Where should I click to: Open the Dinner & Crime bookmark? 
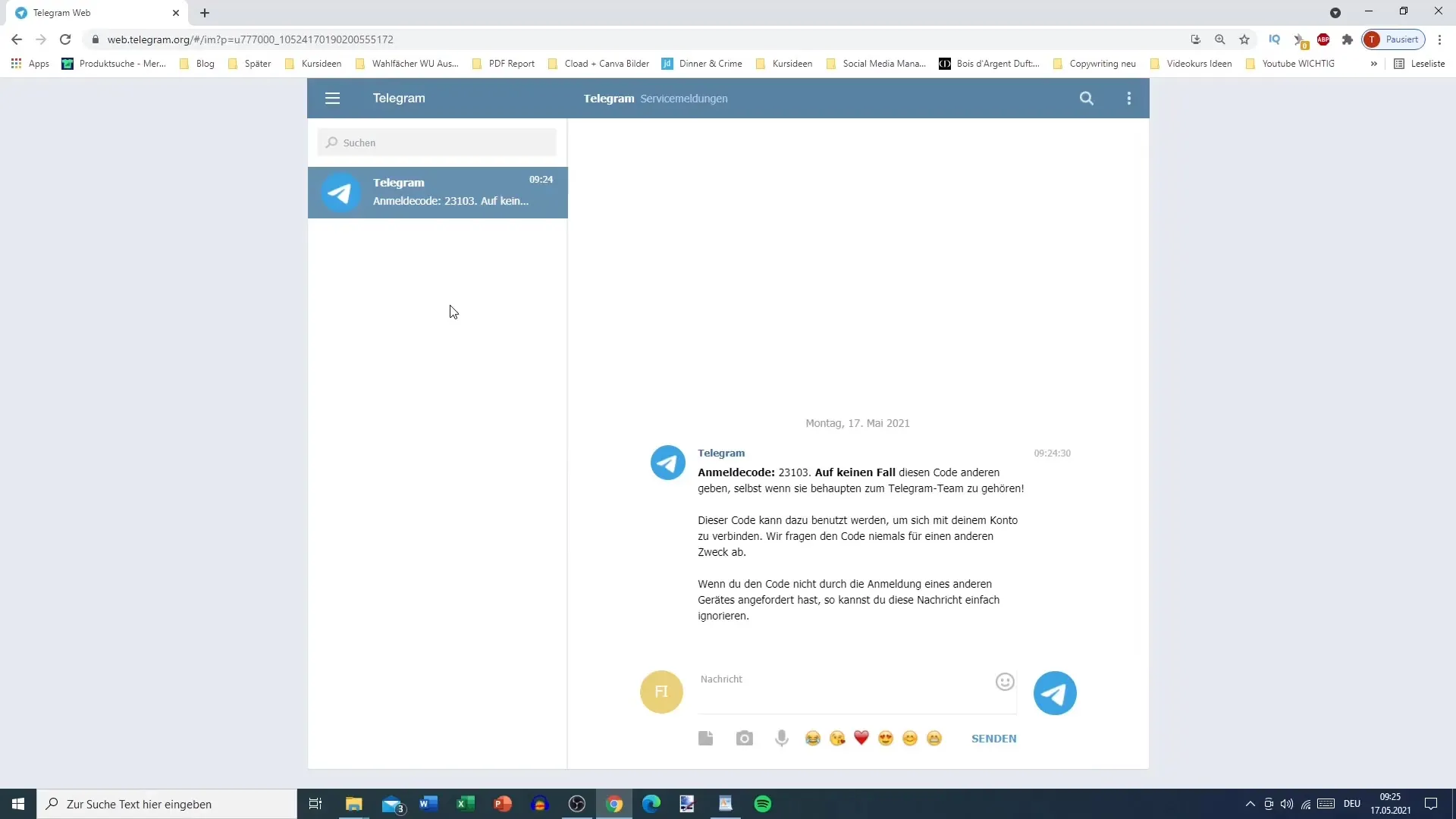click(x=702, y=64)
